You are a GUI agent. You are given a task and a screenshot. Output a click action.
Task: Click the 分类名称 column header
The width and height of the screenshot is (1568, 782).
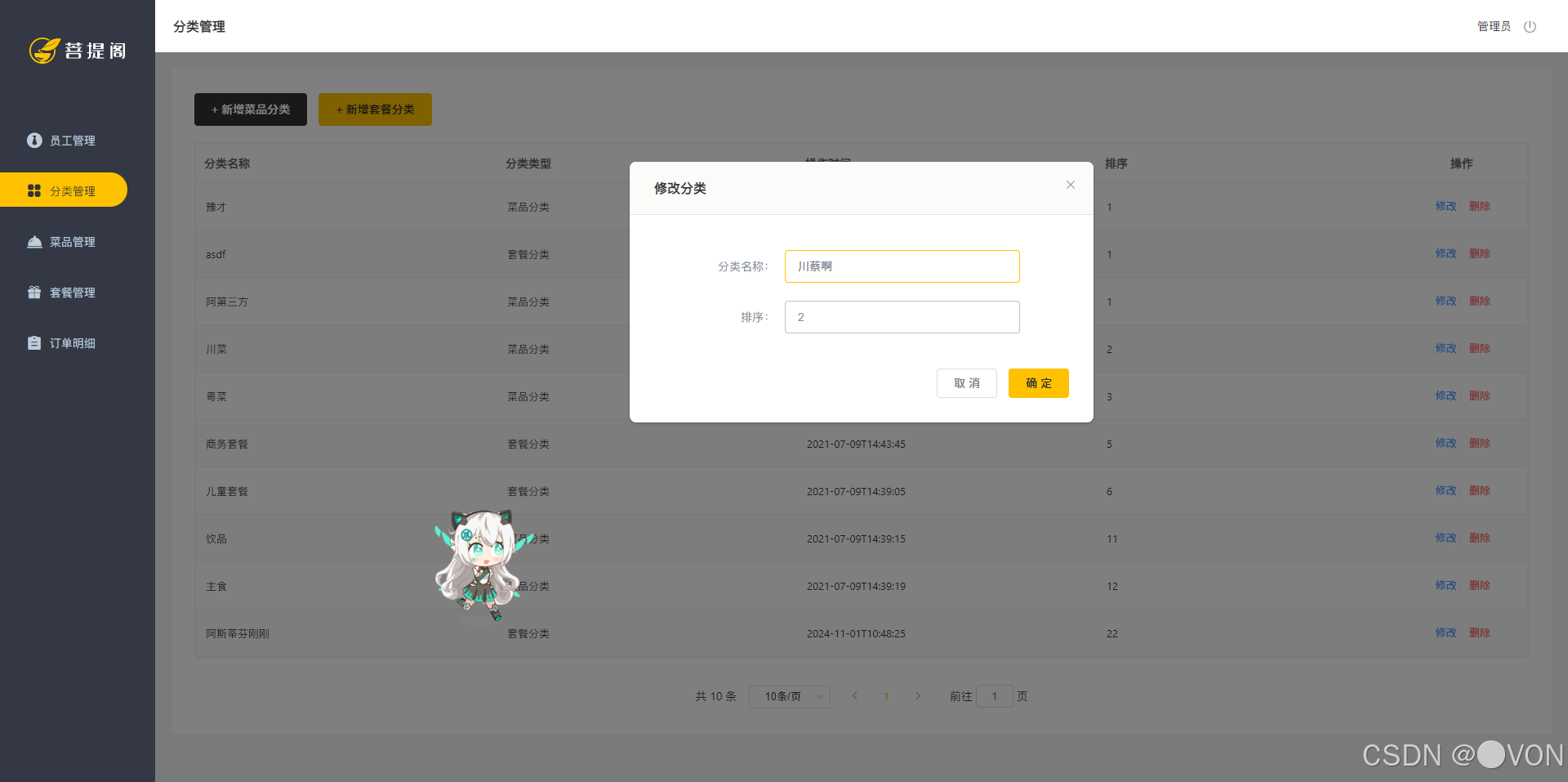(x=227, y=163)
